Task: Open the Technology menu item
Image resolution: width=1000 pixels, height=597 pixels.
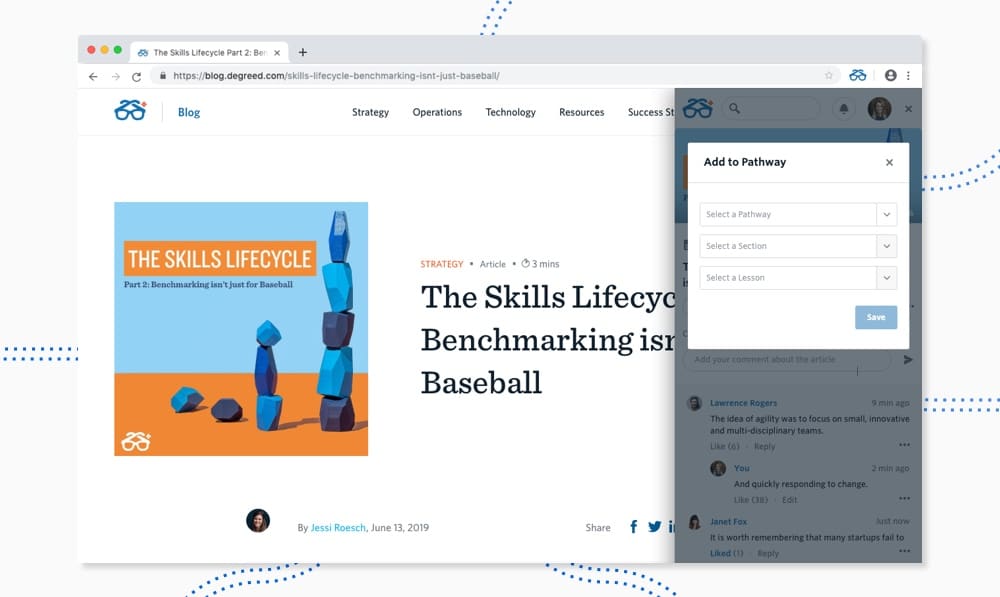Action: click(510, 112)
